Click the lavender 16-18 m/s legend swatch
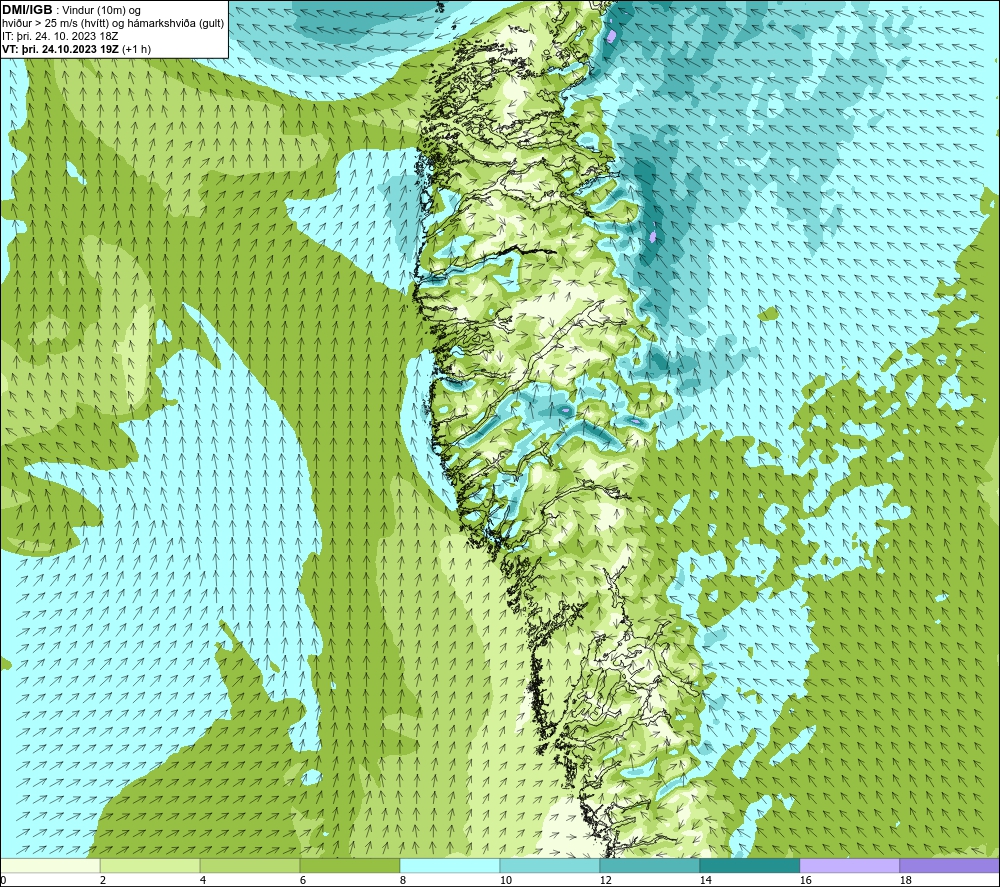This screenshot has height=887, width=1000. [x=849, y=865]
